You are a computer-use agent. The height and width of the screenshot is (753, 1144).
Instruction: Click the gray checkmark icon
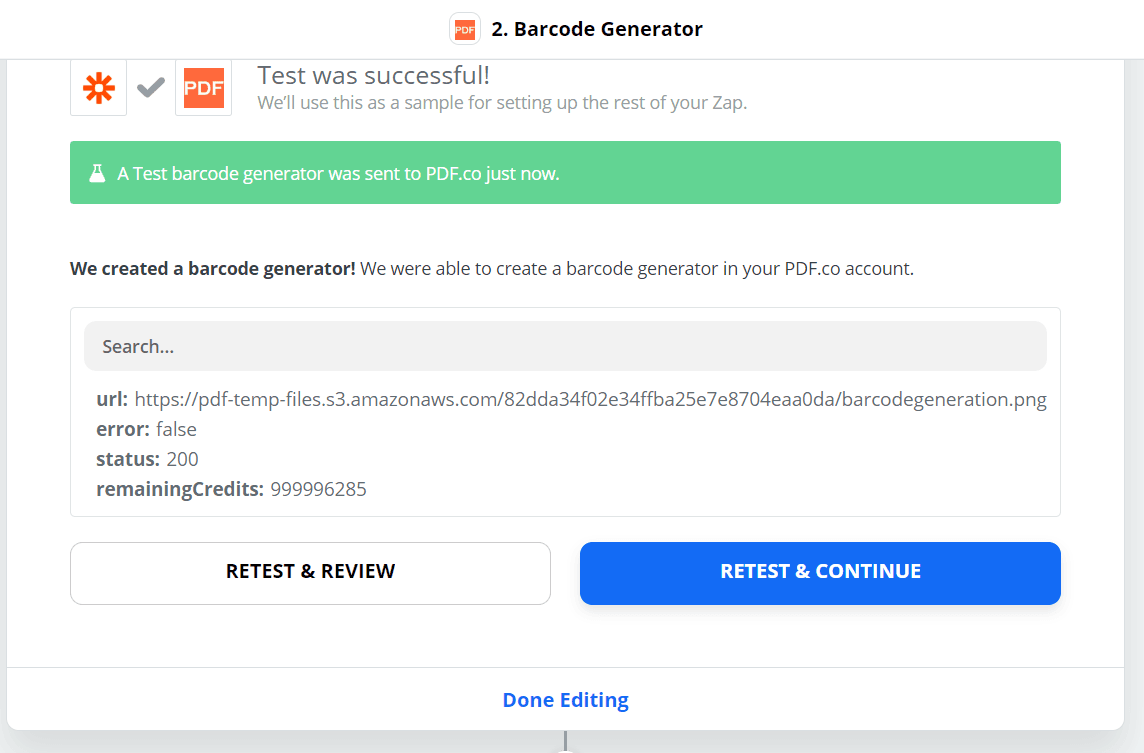click(151, 88)
